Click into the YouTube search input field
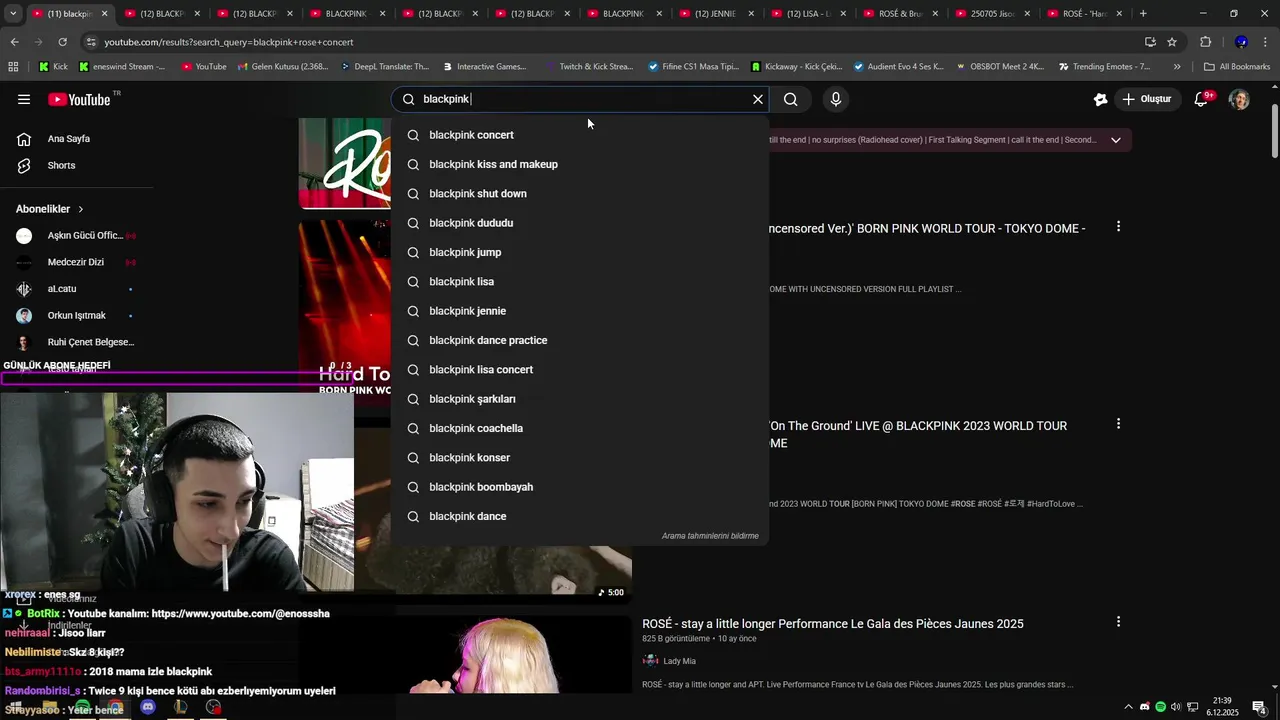The height and width of the screenshot is (720, 1280). pyautogui.click(x=580, y=99)
